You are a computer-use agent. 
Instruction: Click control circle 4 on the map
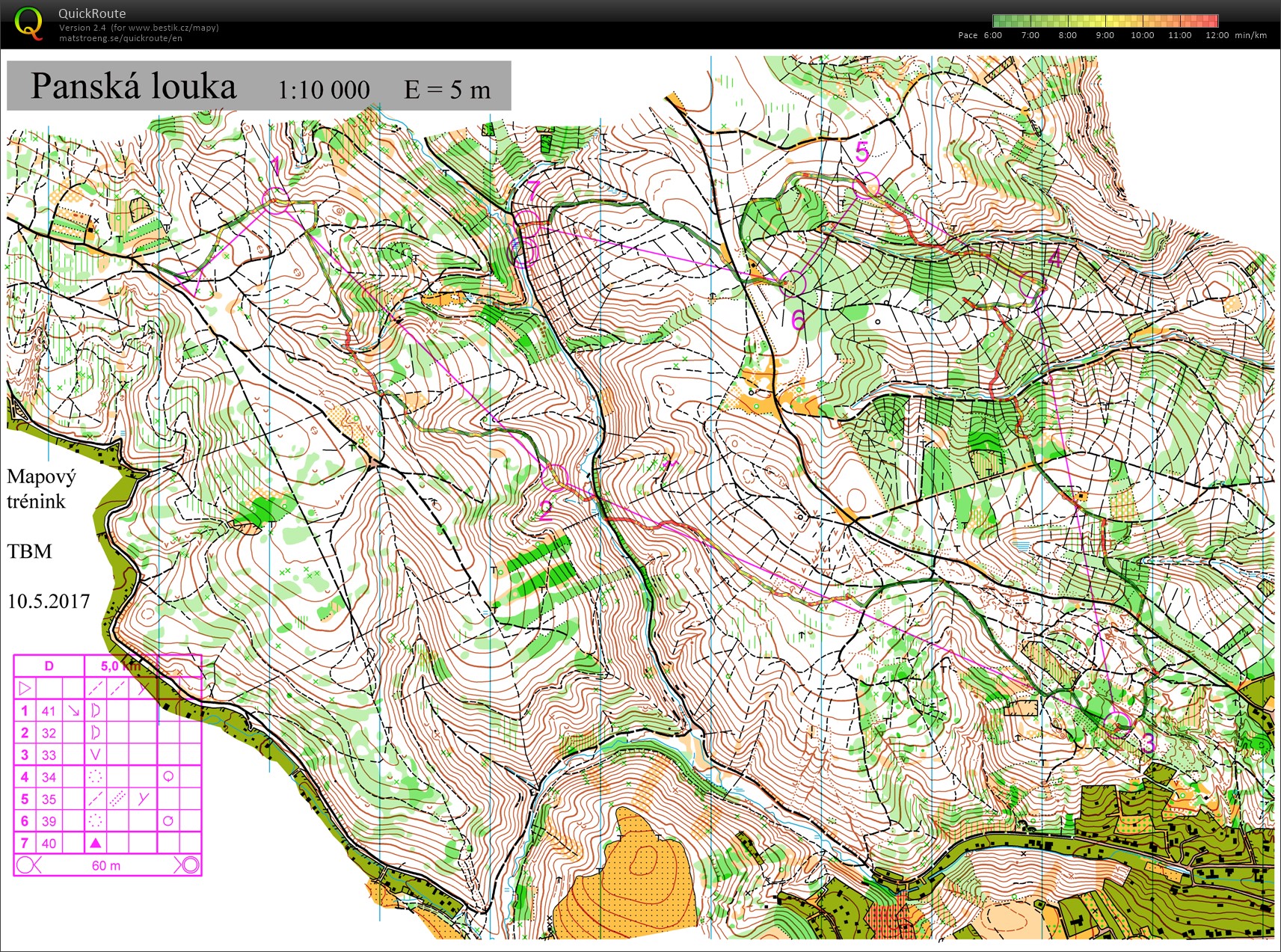1031,285
